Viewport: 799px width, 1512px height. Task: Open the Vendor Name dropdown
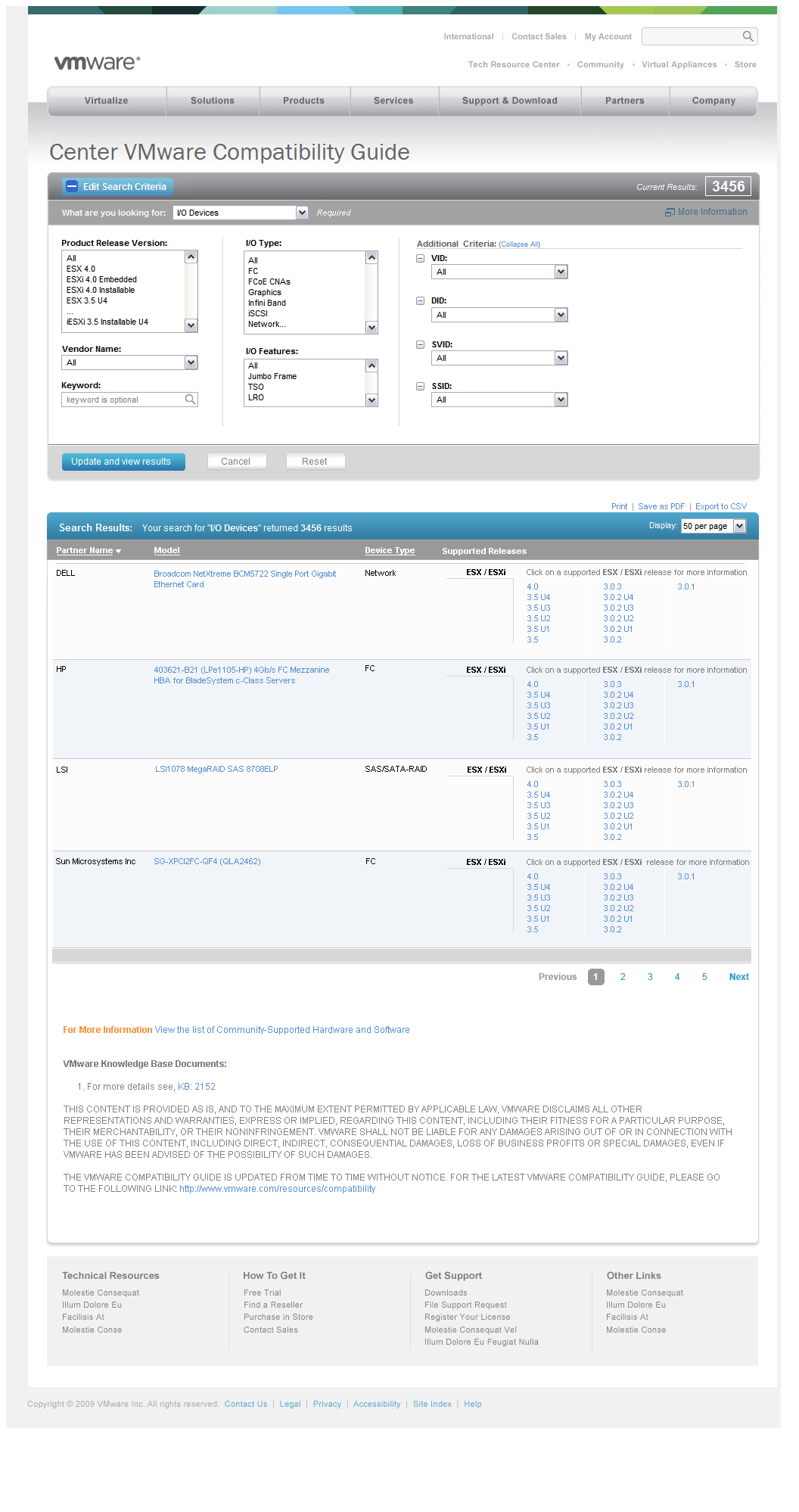191,363
